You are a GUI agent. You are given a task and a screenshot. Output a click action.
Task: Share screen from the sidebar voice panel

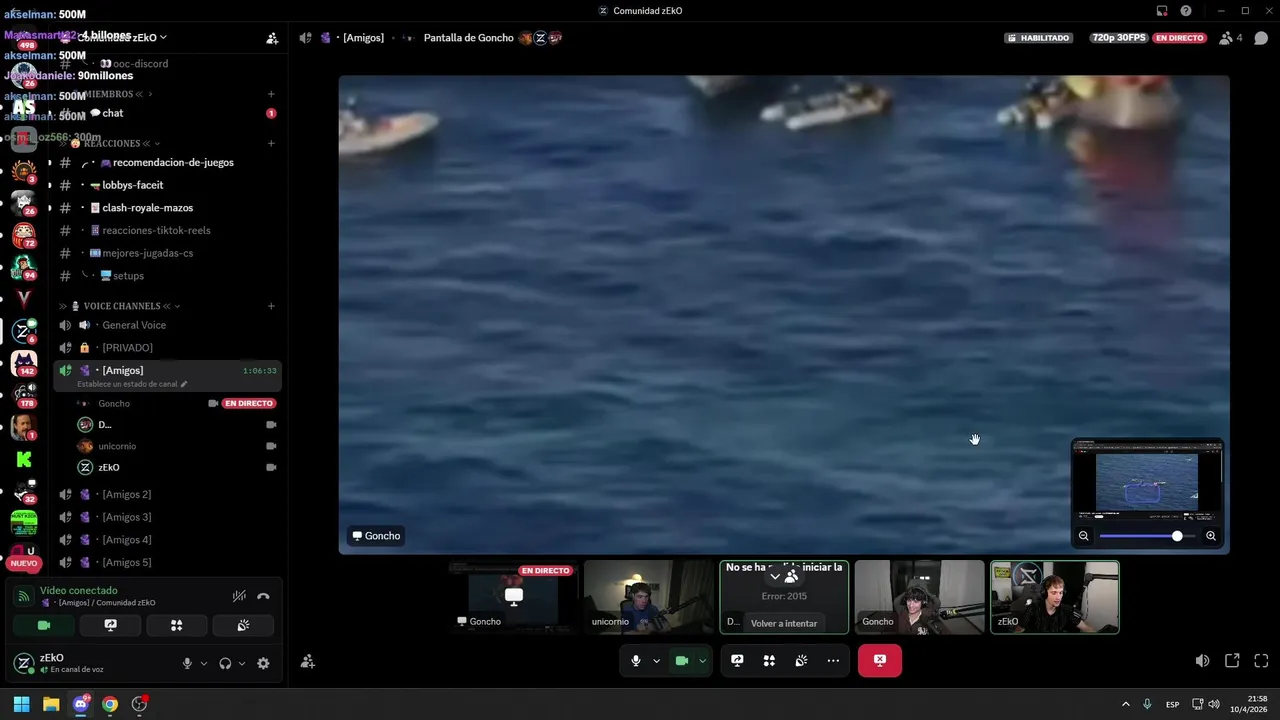click(111, 625)
